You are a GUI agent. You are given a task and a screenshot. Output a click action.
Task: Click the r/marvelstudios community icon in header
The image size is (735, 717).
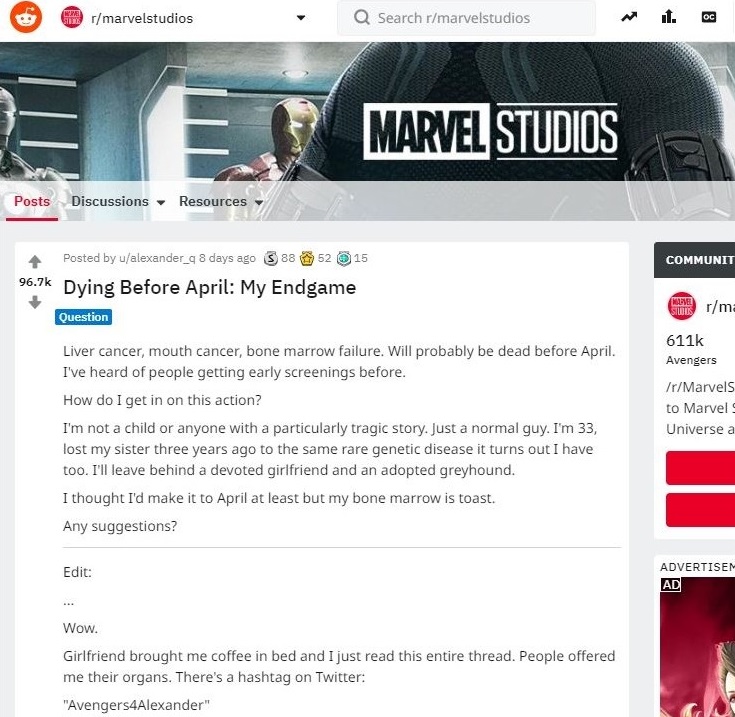(x=72, y=18)
